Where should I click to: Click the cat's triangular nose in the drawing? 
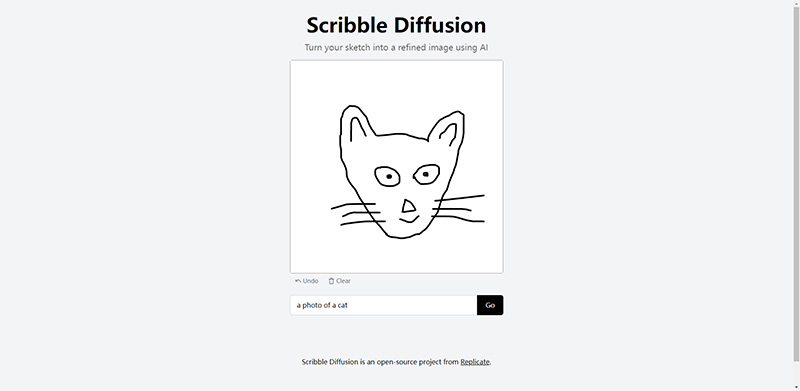[408, 206]
